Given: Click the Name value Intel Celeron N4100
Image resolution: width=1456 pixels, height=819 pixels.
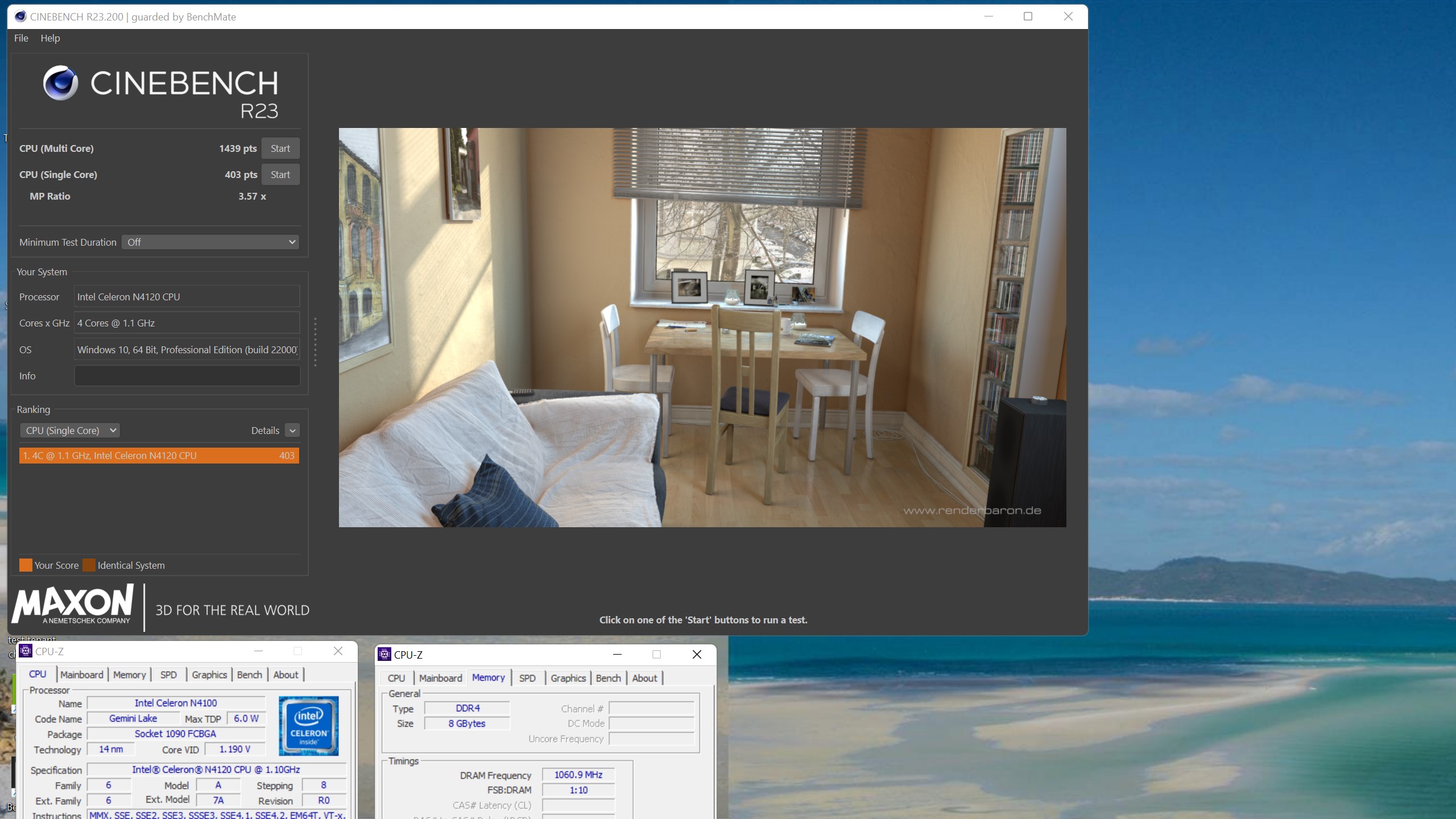Looking at the screenshot, I should pos(176,703).
